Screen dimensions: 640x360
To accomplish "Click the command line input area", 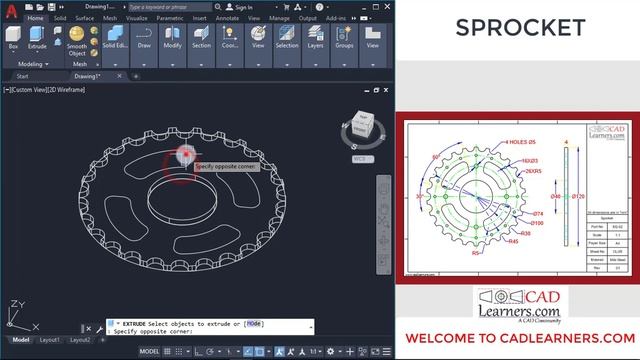I will pyautogui.click(x=210, y=327).
